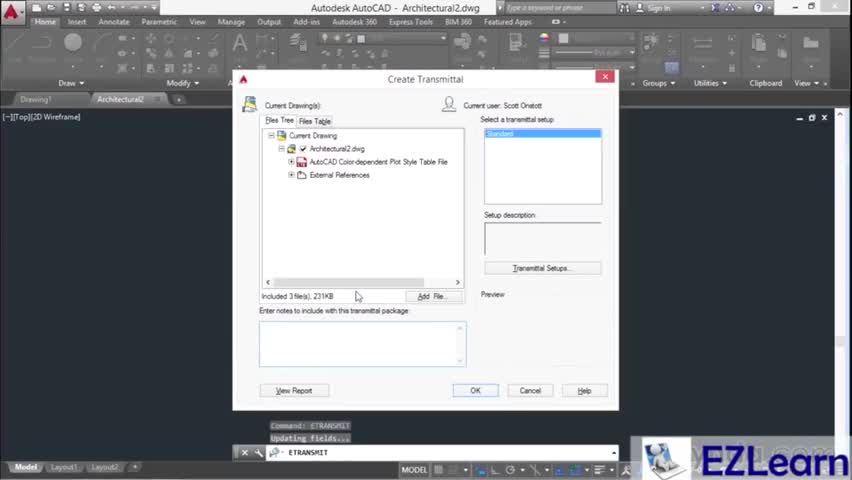Click the Undo arrow in quick access toolbar

click(111, 8)
